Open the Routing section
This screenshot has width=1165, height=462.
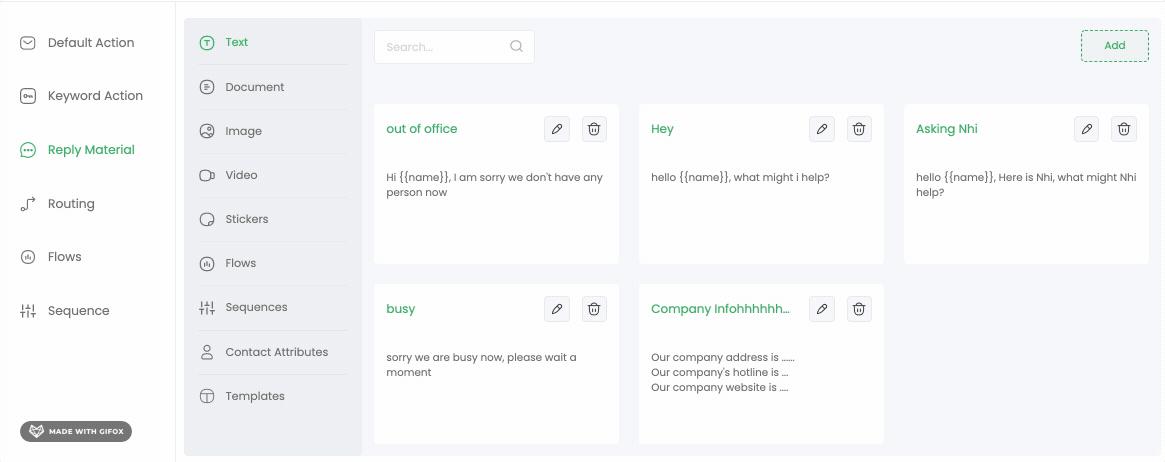[x=57, y=204]
